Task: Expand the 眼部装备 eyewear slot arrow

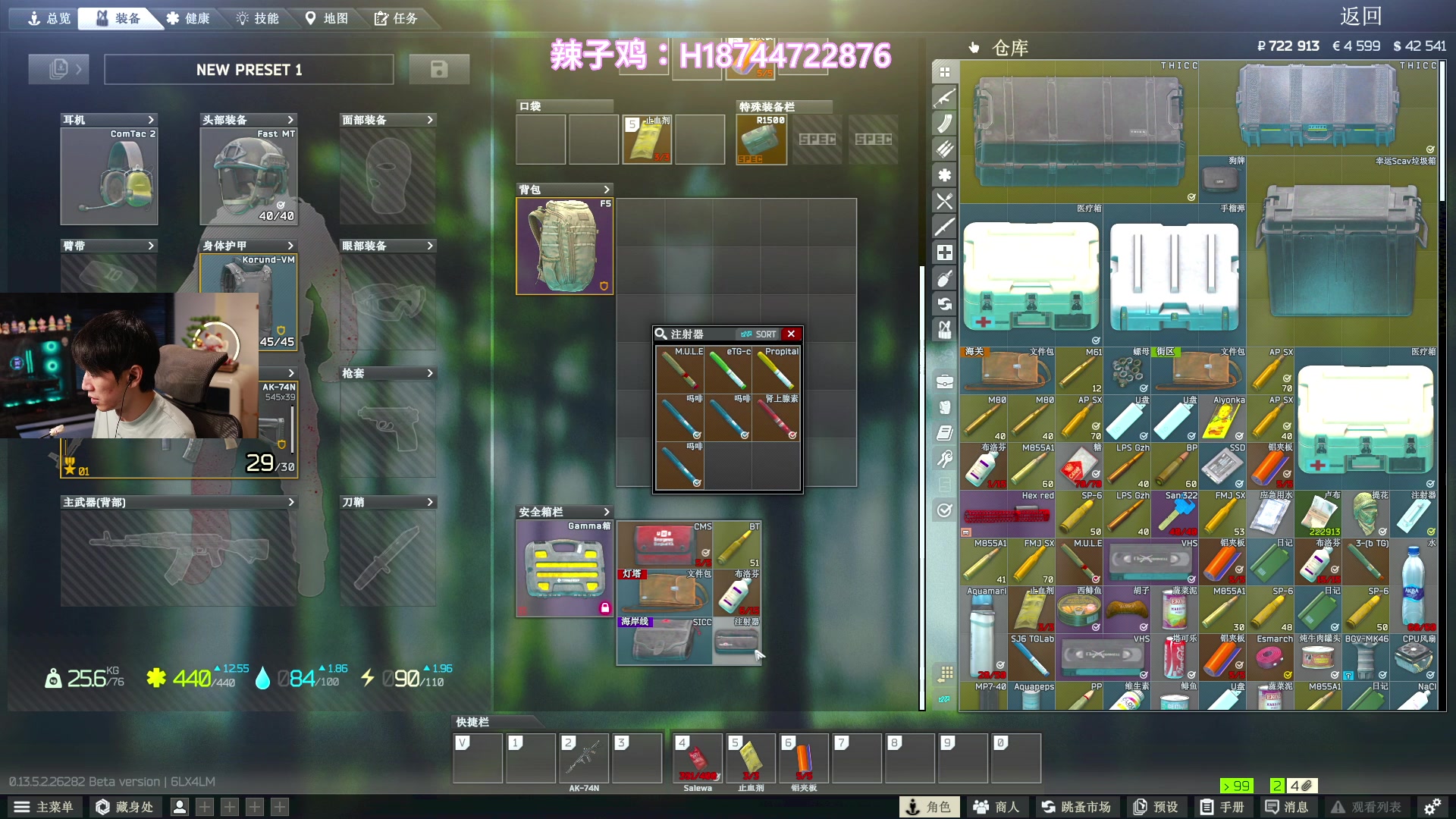Action: pos(430,246)
